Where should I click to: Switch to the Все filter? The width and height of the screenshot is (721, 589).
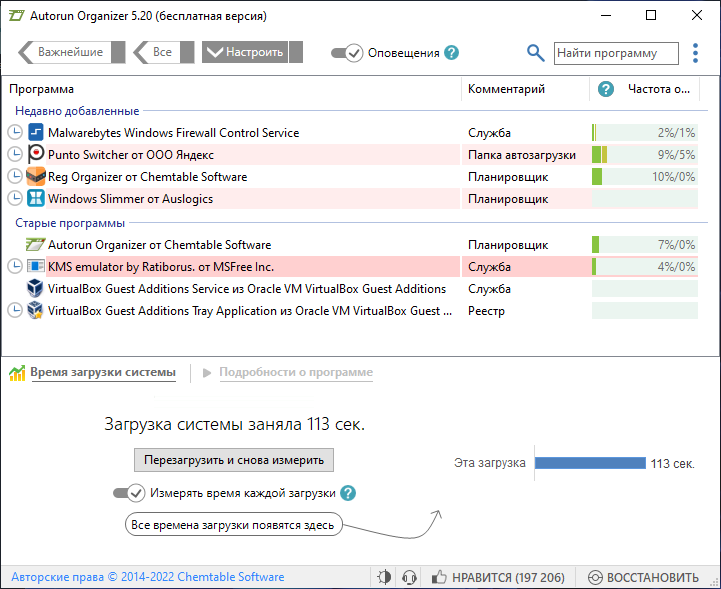(x=164, y=51)
